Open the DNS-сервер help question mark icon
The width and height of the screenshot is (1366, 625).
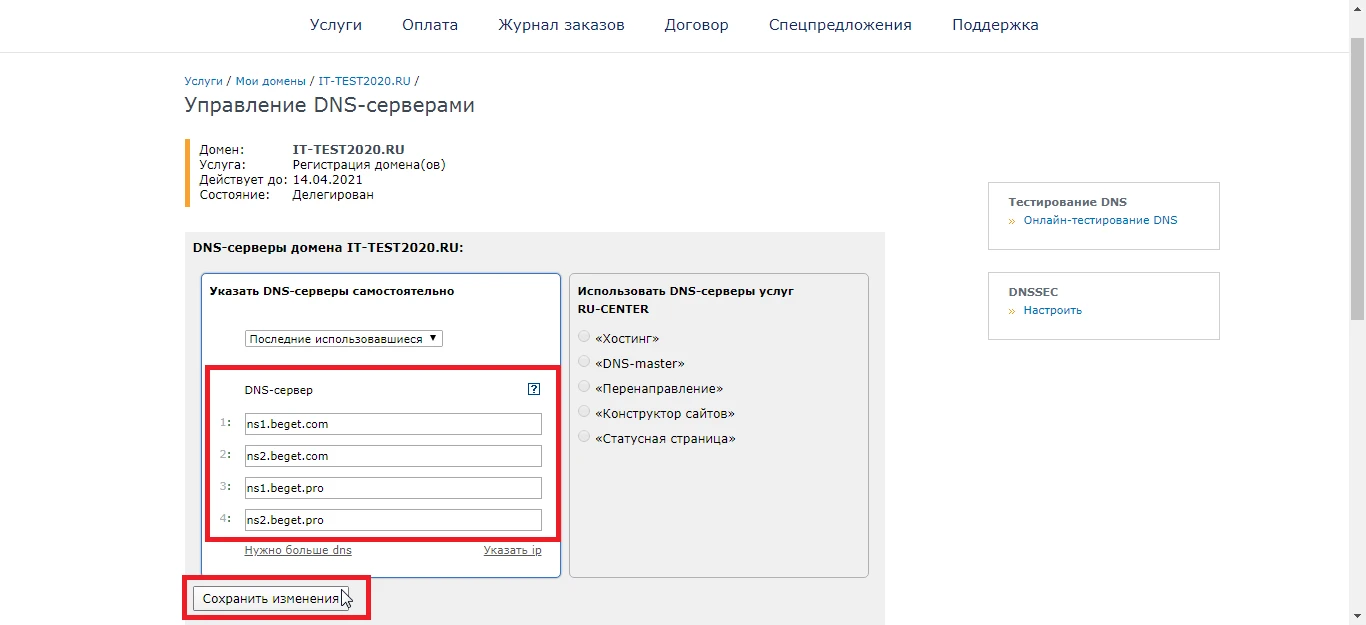pos(534,389)
